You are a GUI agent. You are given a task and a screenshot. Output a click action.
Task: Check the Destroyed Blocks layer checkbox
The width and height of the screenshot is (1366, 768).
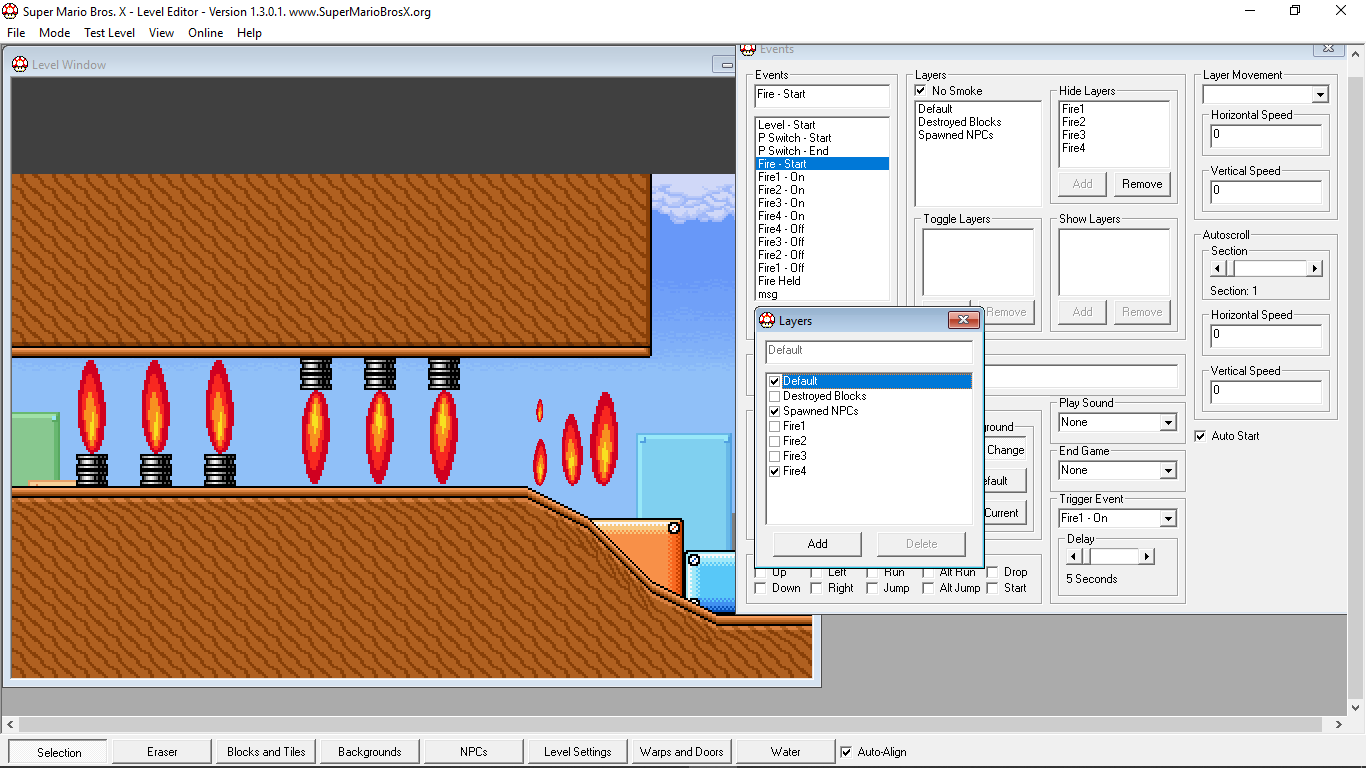coord(774,396)
